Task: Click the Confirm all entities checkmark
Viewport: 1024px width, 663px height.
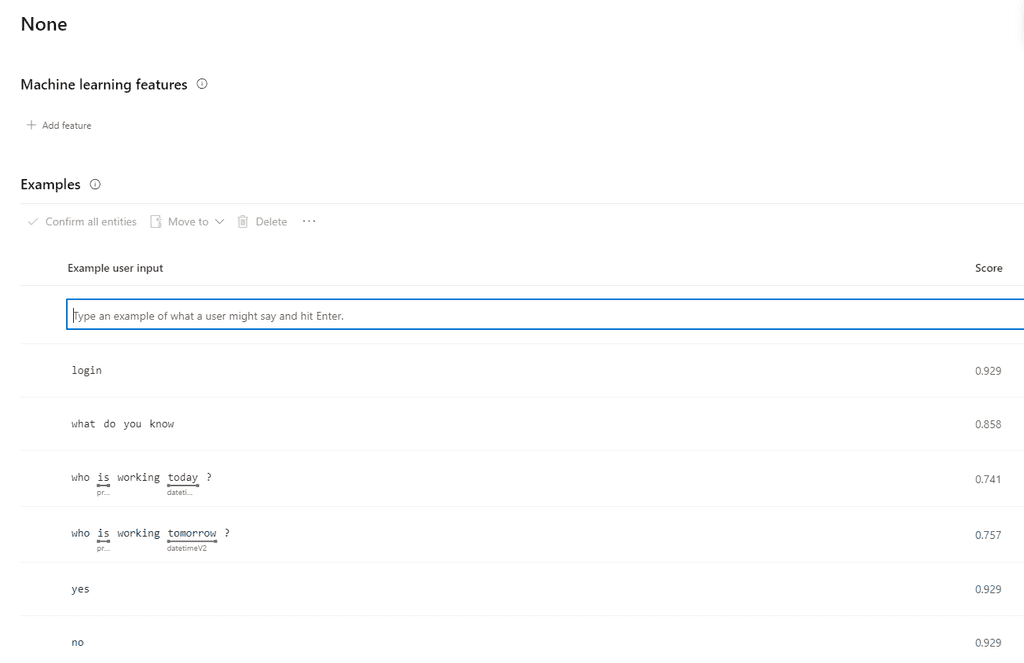Action: coord(33,222)
